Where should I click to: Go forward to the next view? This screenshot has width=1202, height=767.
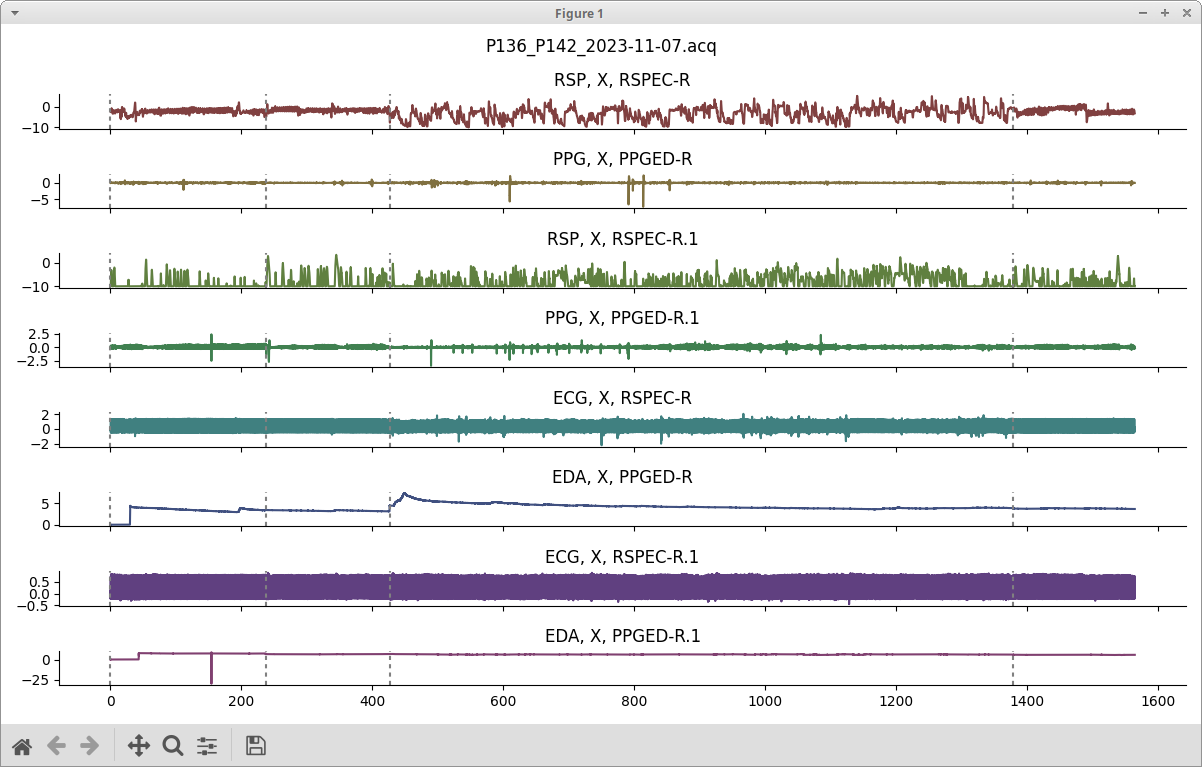tap(90, 745)
